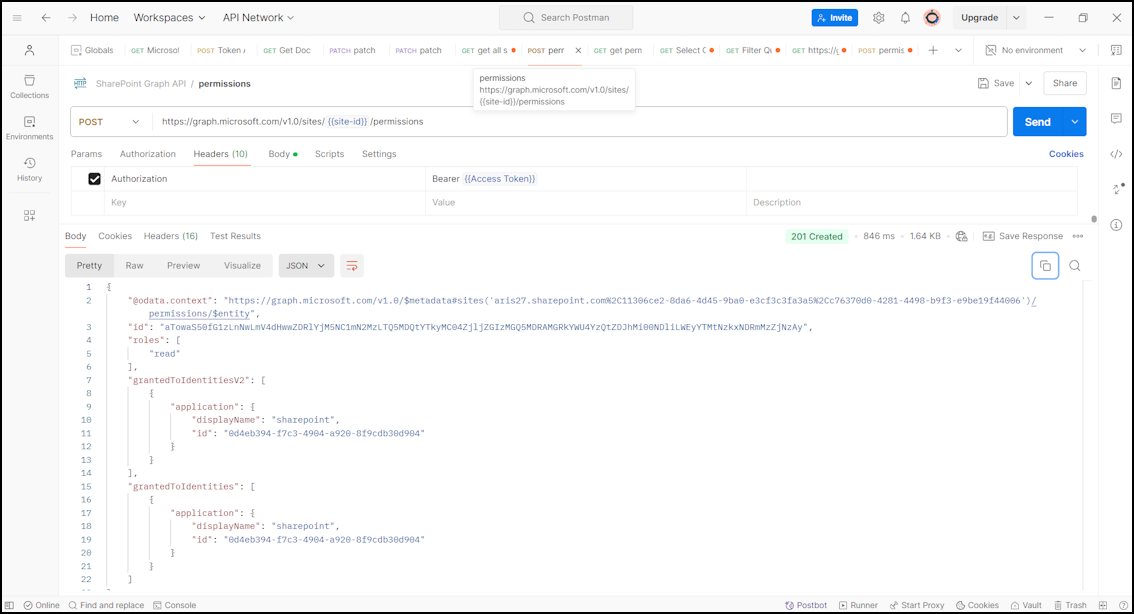
Task: Open Trash in status bar
Action: (1070, 605)
